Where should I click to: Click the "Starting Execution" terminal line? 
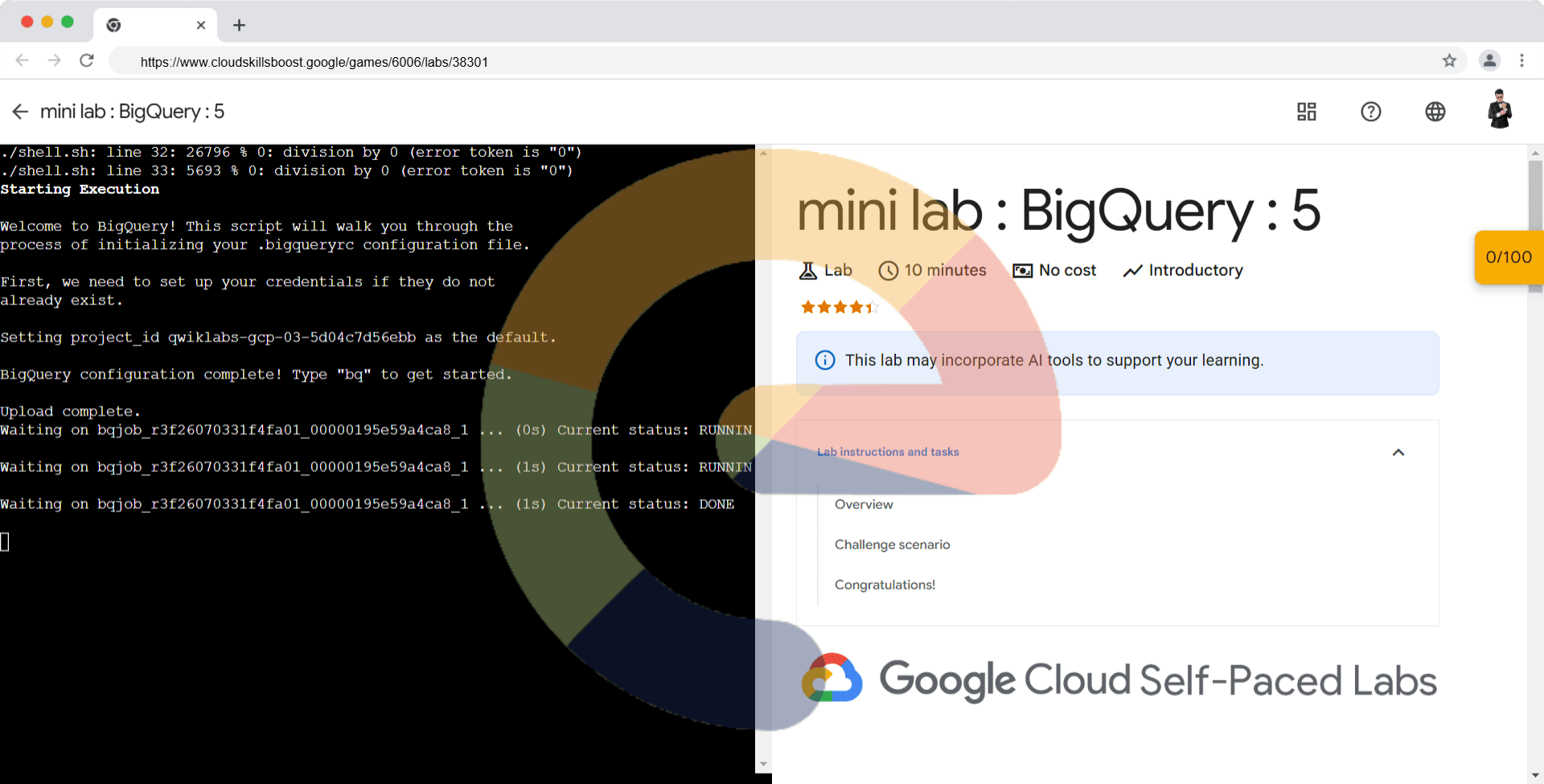[x=80, y=190]
